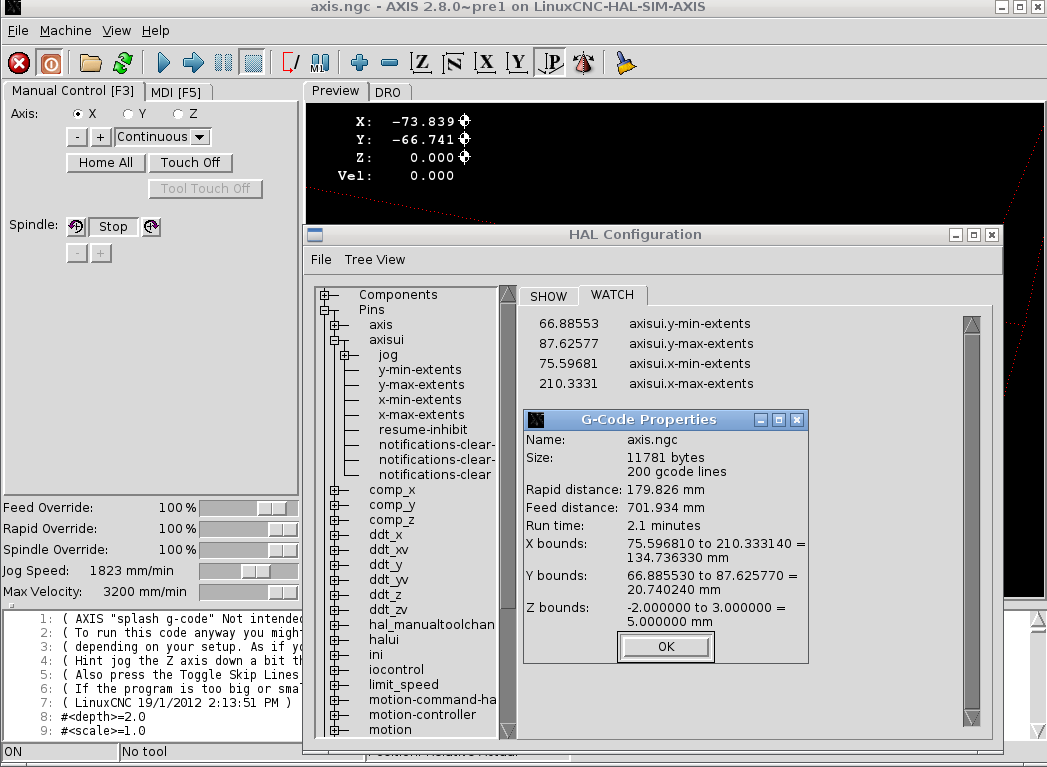This screenshot has width=1047, height=767.
Task: Switch to side view X icon
Action: (485, 63)
